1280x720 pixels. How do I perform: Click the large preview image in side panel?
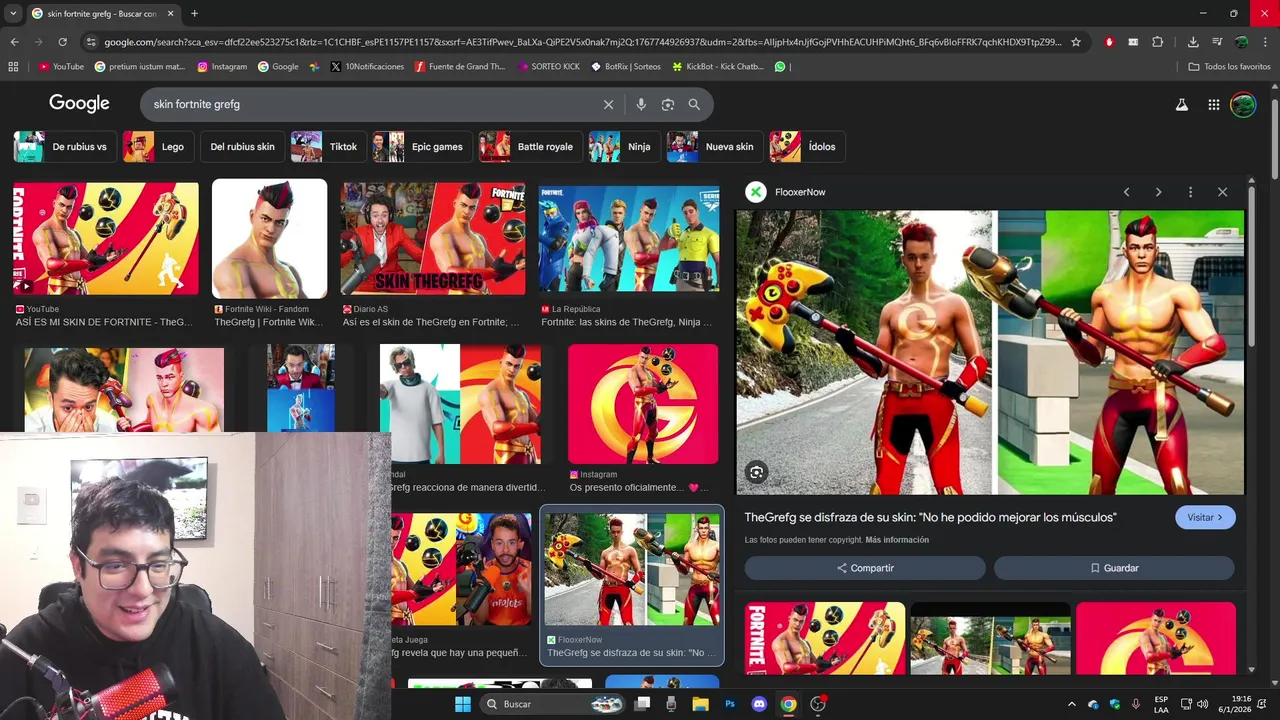(990, 352)
